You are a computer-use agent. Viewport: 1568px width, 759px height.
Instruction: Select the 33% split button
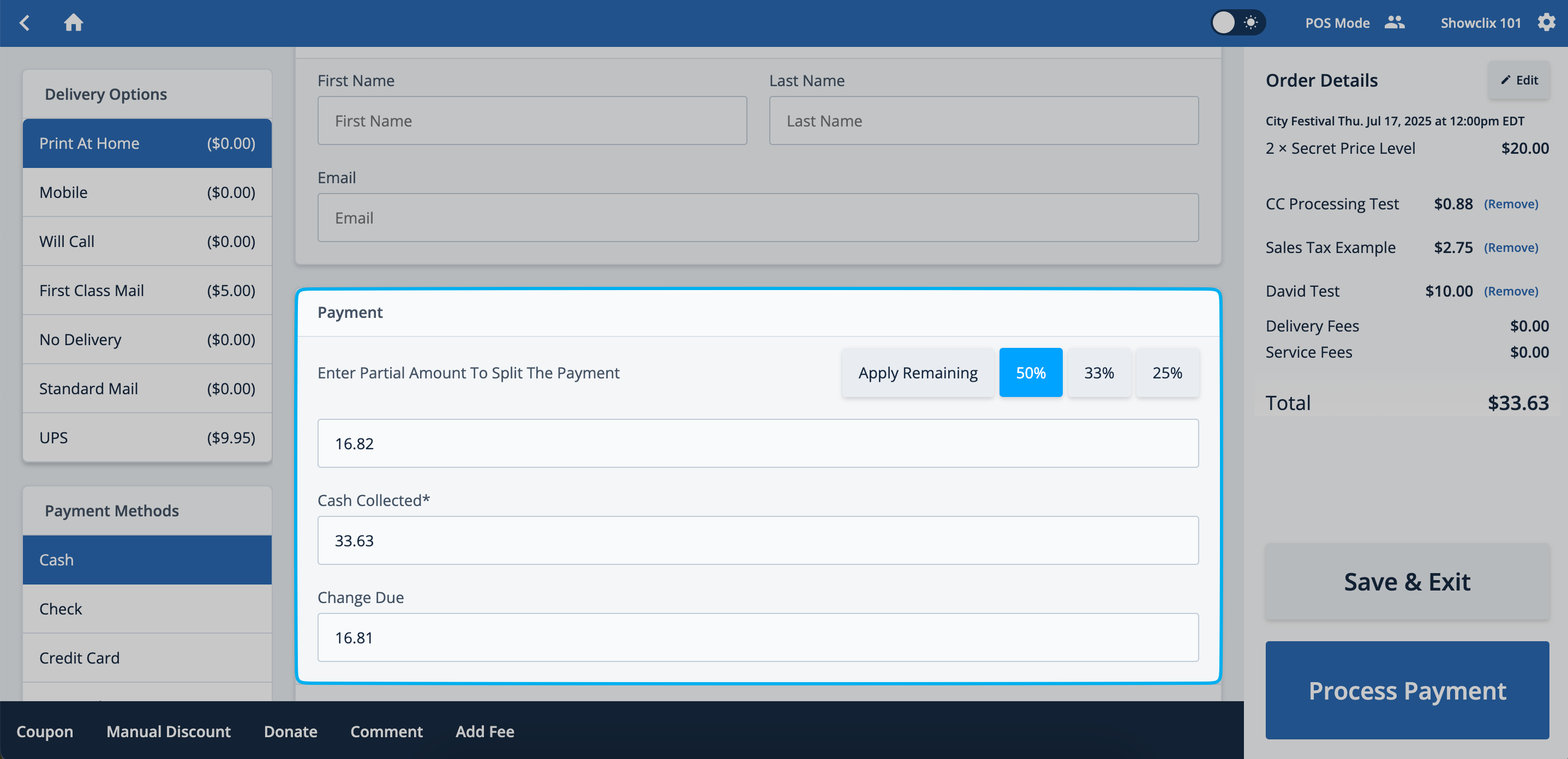point(1099,373)
